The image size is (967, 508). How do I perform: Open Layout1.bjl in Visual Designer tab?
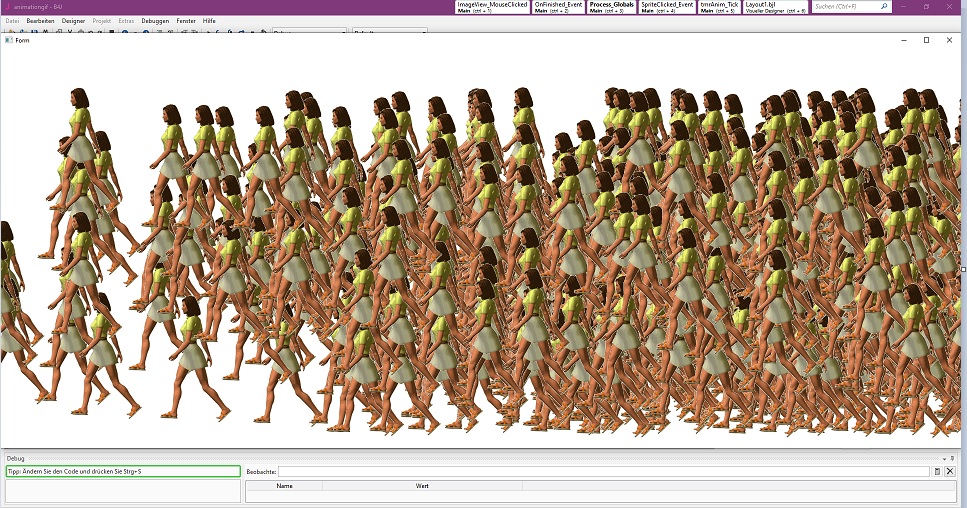point(775,7)
